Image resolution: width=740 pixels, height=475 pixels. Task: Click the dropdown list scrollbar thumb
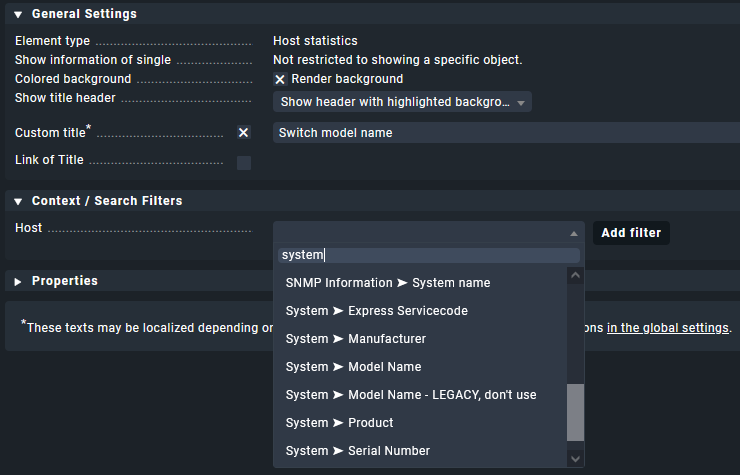pos(575,411)
